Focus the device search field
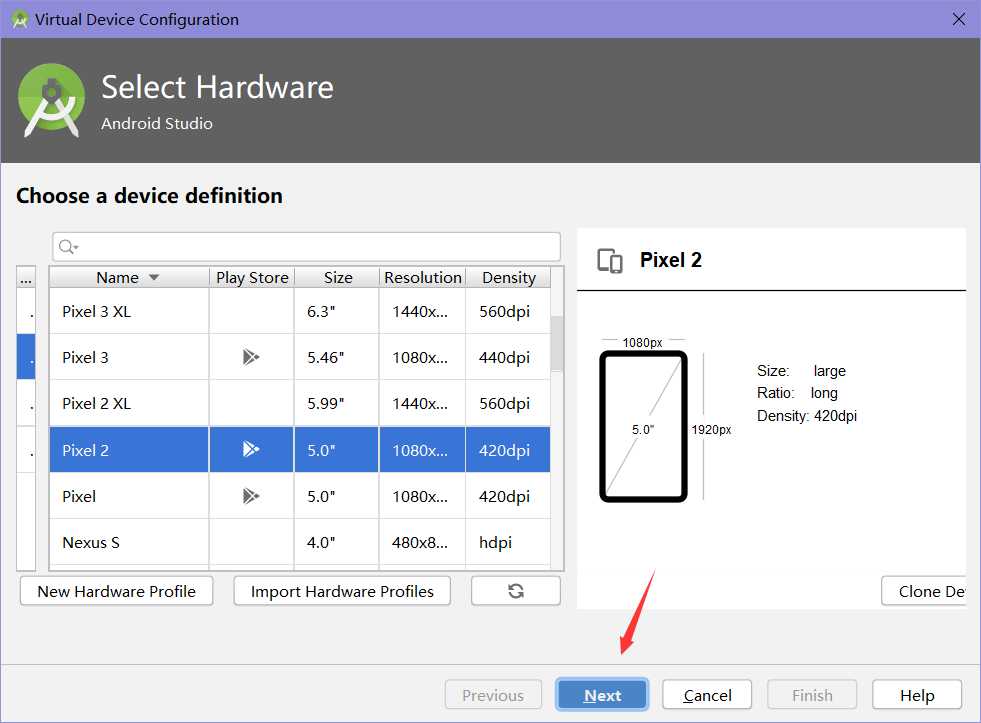Viewport: 981px width, 723px height. tap(307, 247)
